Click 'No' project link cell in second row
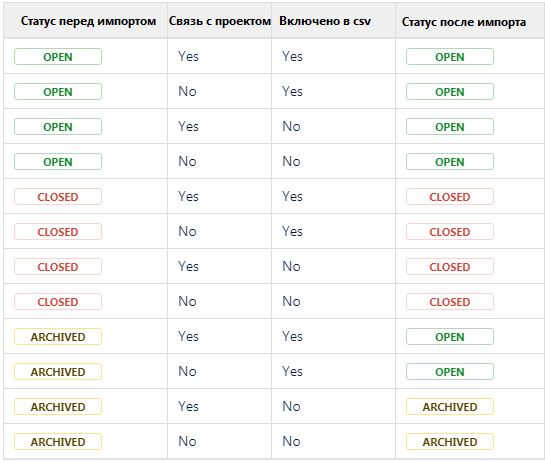The width and height of the screenshot is (545, 462). click(x=187, y=91)
